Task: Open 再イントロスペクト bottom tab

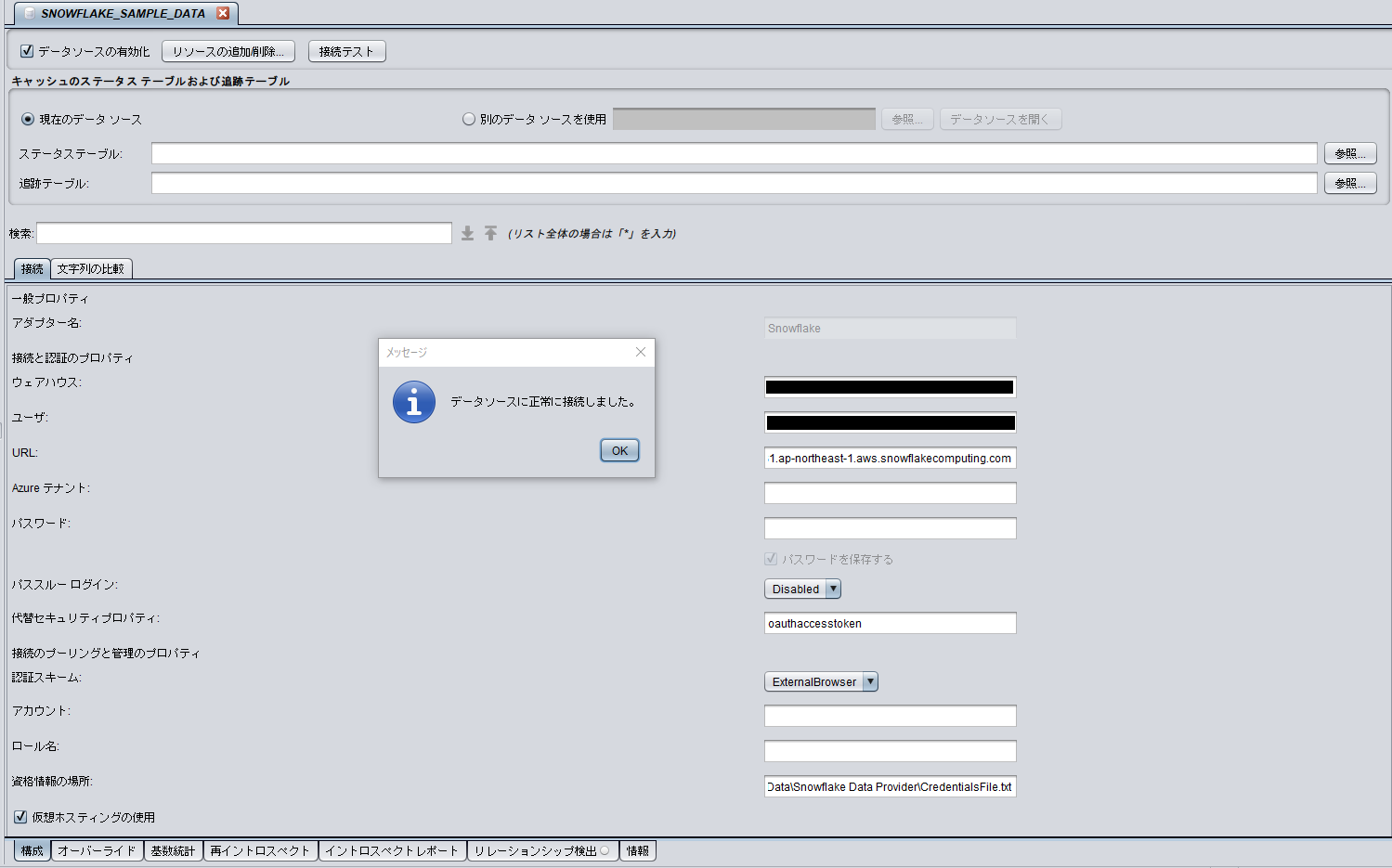Action: click(x=261, y=850)
